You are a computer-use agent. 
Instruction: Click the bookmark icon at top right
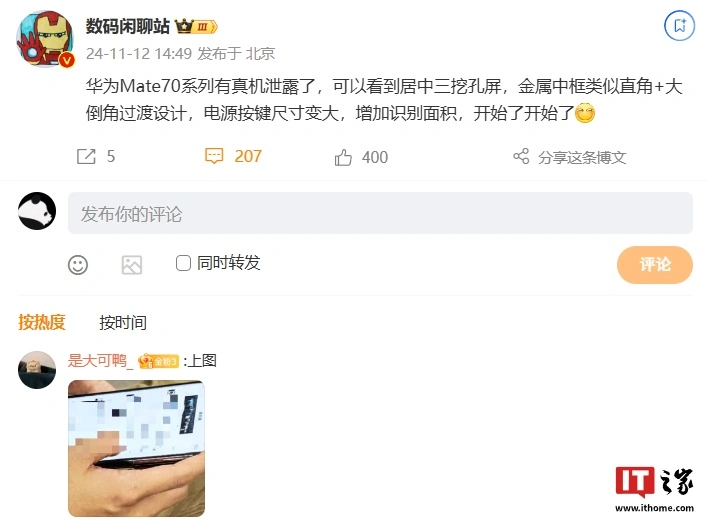(679, 25)
